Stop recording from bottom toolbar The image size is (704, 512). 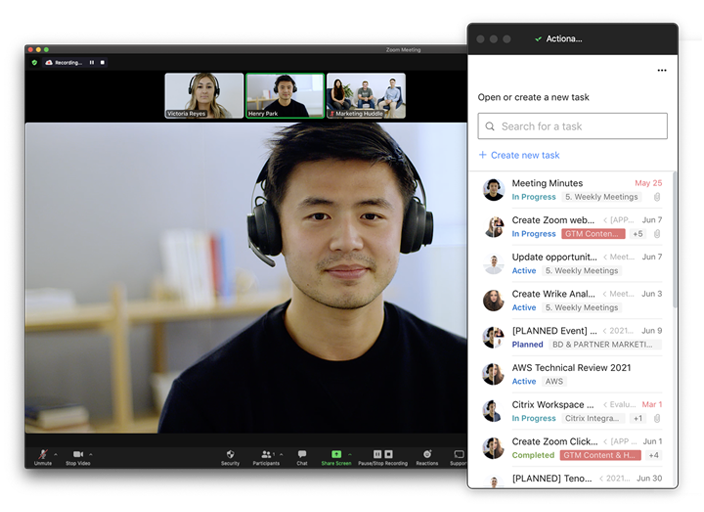(x=388, y=454)
